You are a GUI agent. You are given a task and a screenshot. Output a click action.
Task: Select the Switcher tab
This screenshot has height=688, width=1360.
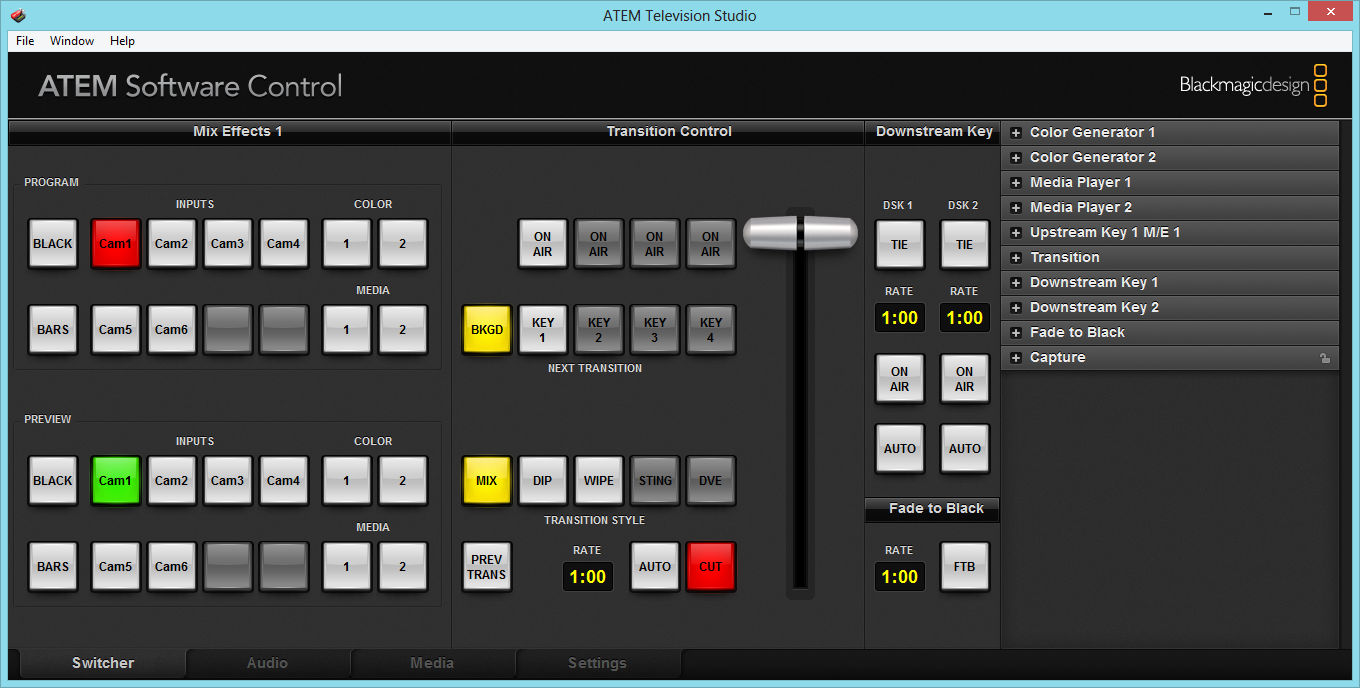(103, 663)
